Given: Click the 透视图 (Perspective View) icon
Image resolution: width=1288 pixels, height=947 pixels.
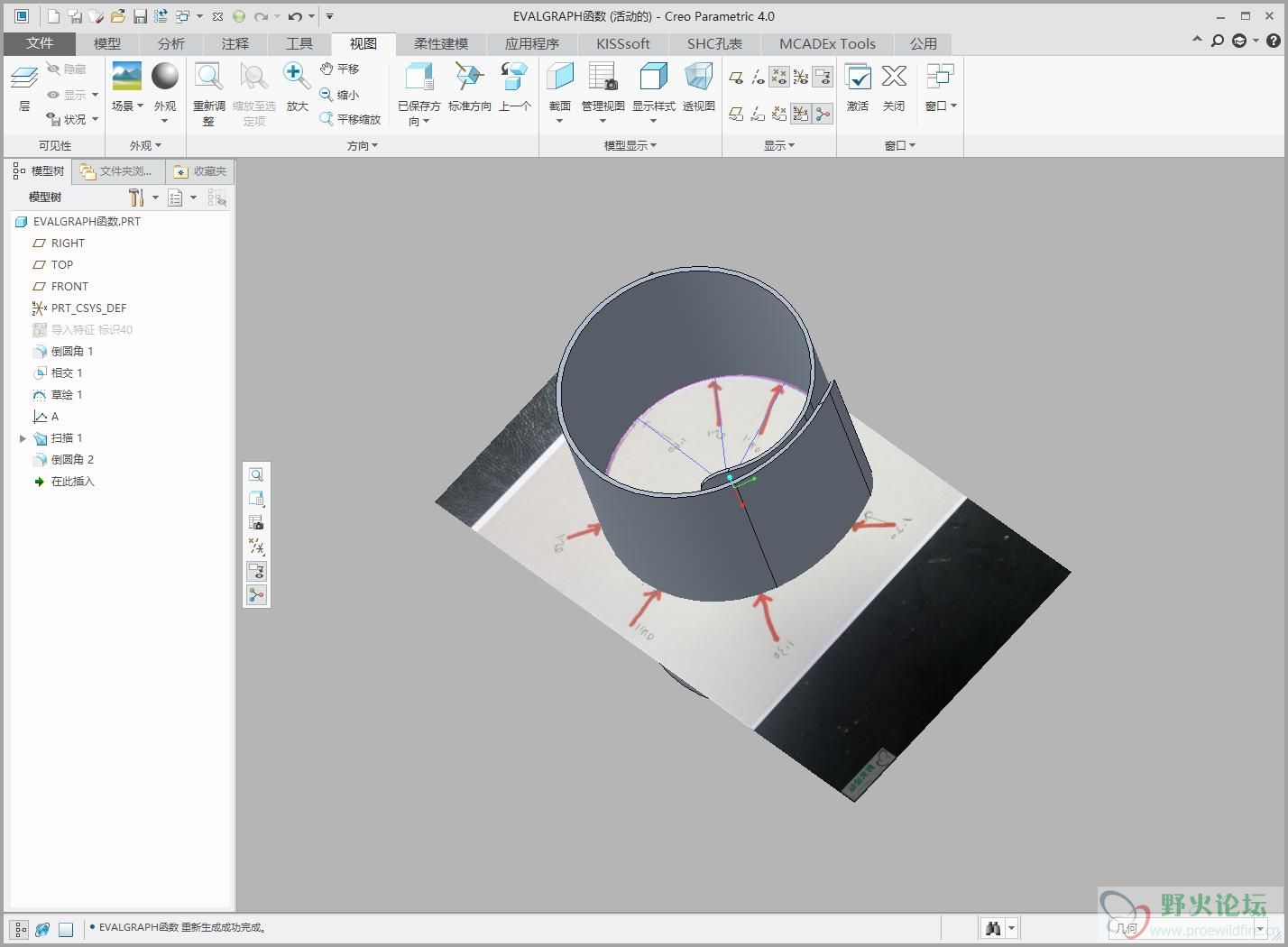Looking at the screenshot, I should pos(699,77).
